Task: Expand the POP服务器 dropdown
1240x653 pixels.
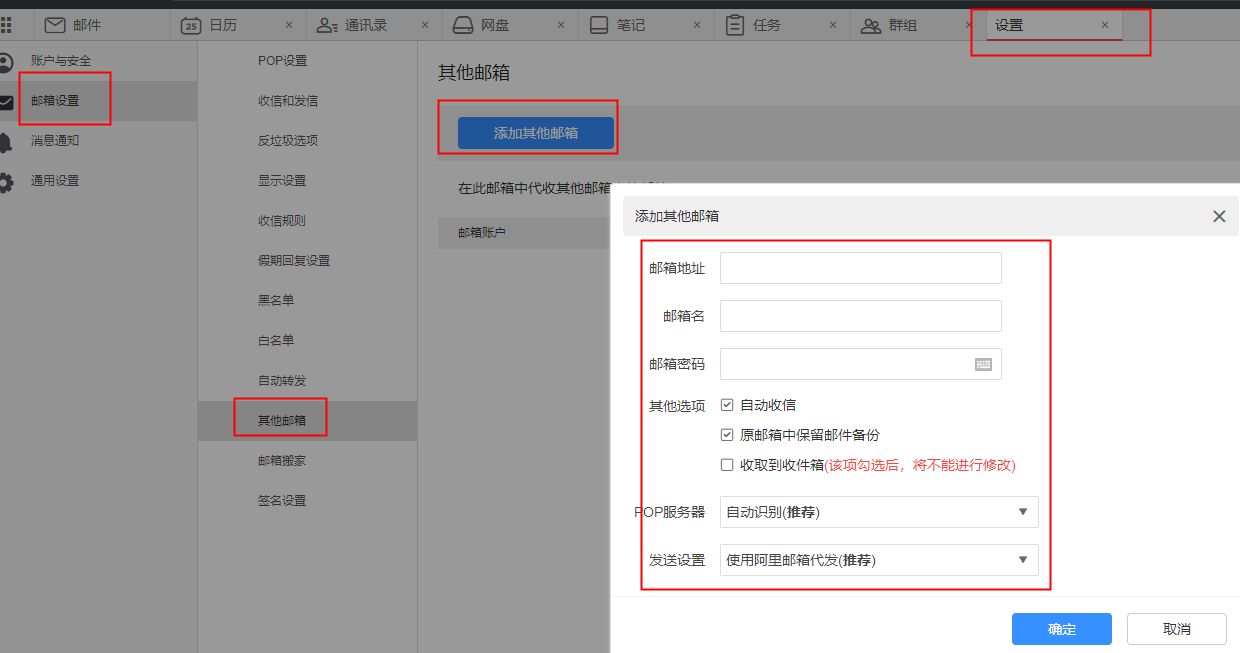Action: [x=879, y=512]
